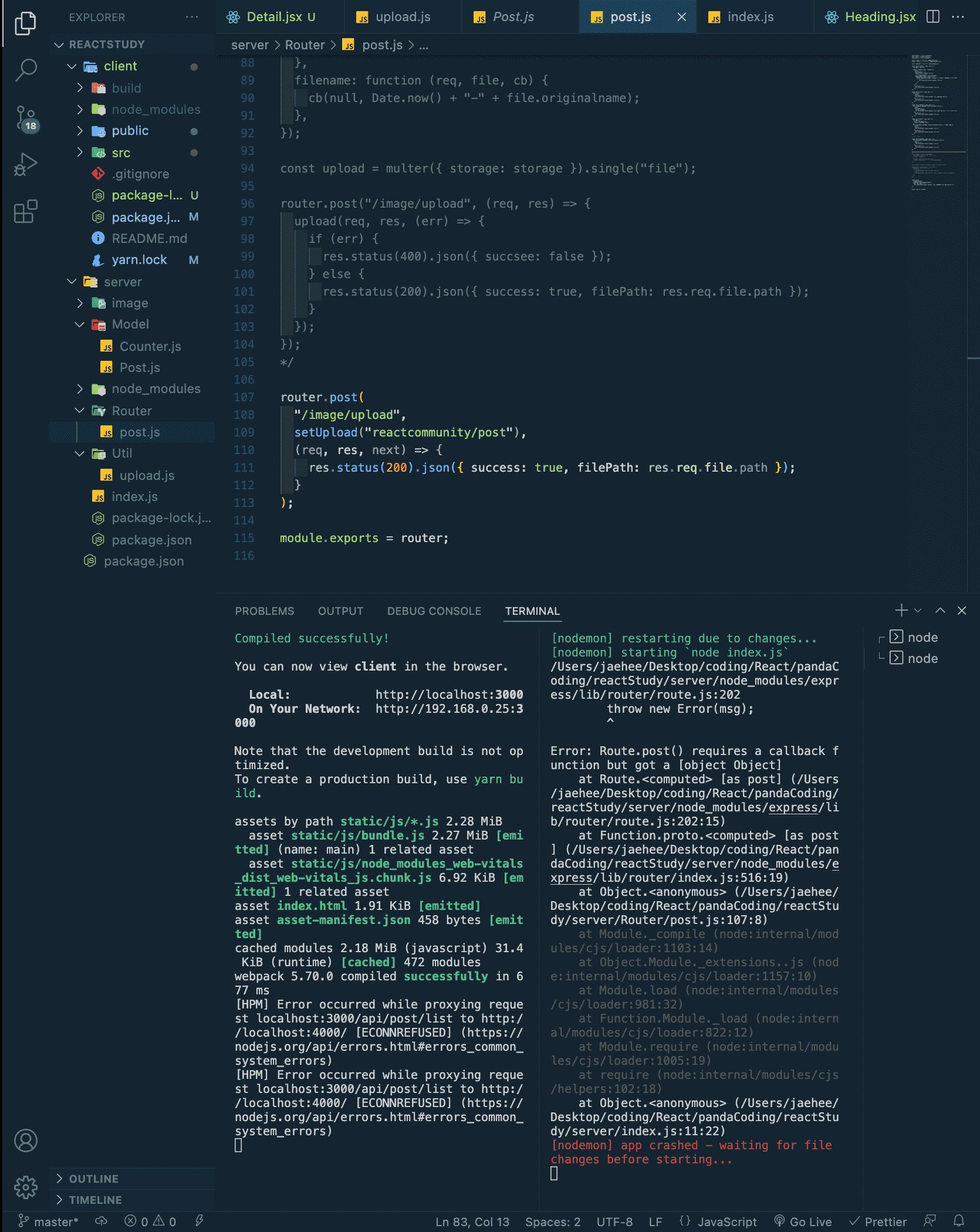The image size is (980, 1232).
Task: Open the Explorer view in activity bar
Action: [25, 23]
